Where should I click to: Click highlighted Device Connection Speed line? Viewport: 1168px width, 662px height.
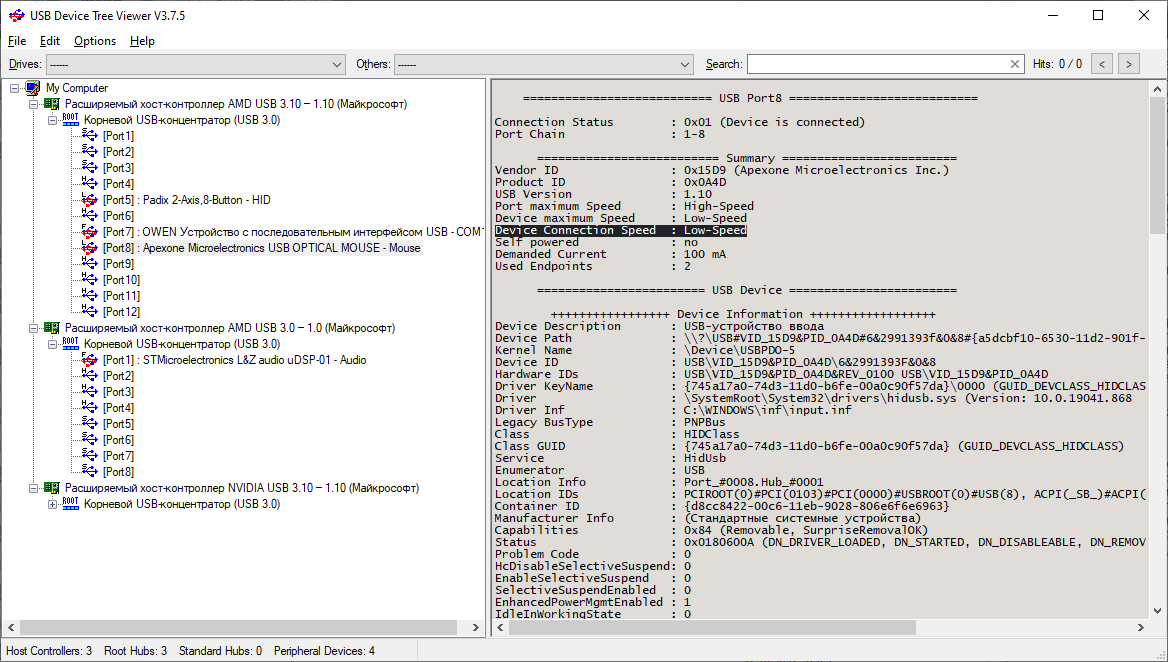(x=620, y=230)
